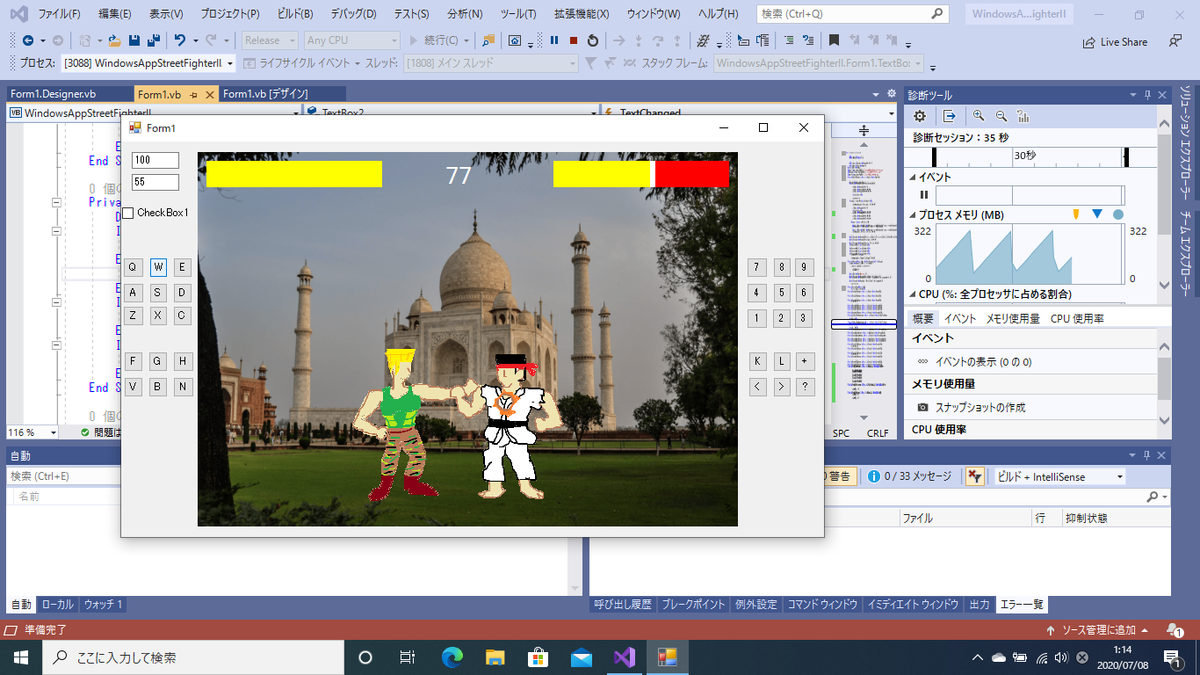Click the Windows Start button
The width and height of the screenshot is (1200, 675).
point(20,657)
